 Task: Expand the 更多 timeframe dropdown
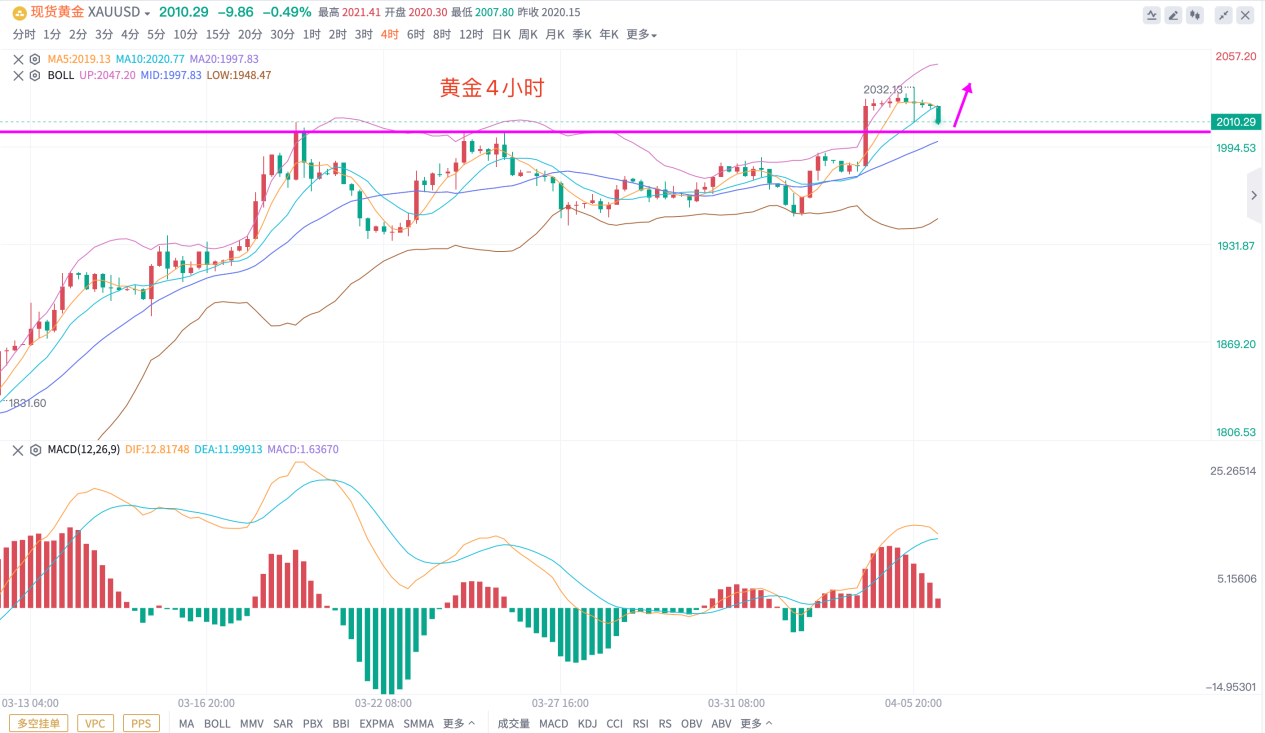click(x=641, y=35)
